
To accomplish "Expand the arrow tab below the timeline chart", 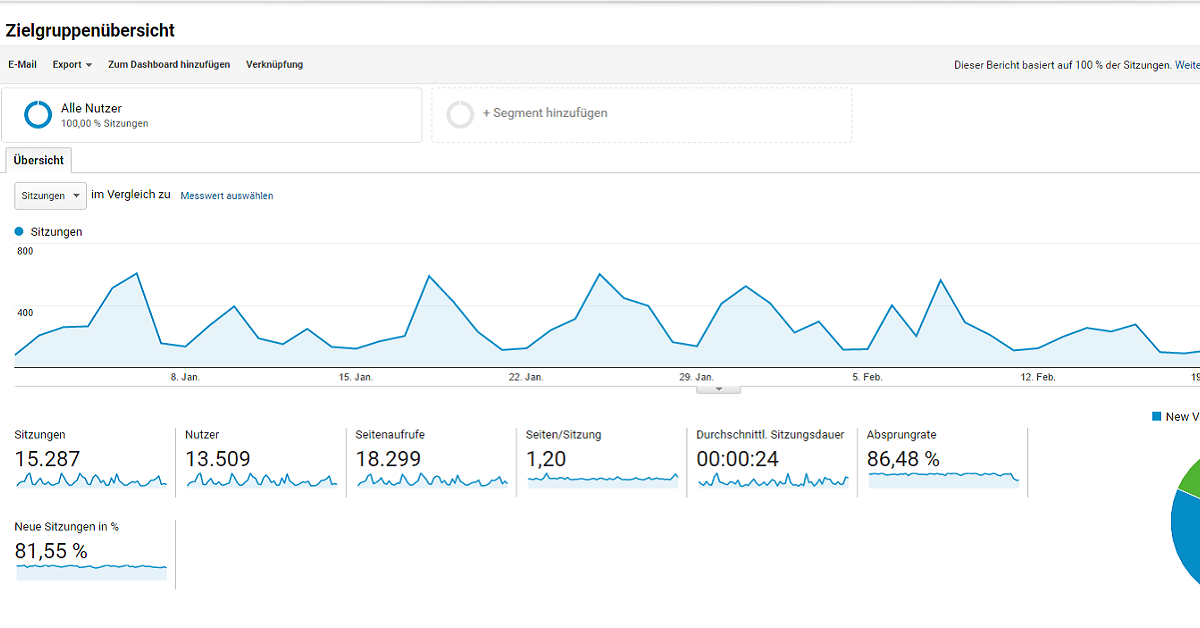I will pos(718,387).
